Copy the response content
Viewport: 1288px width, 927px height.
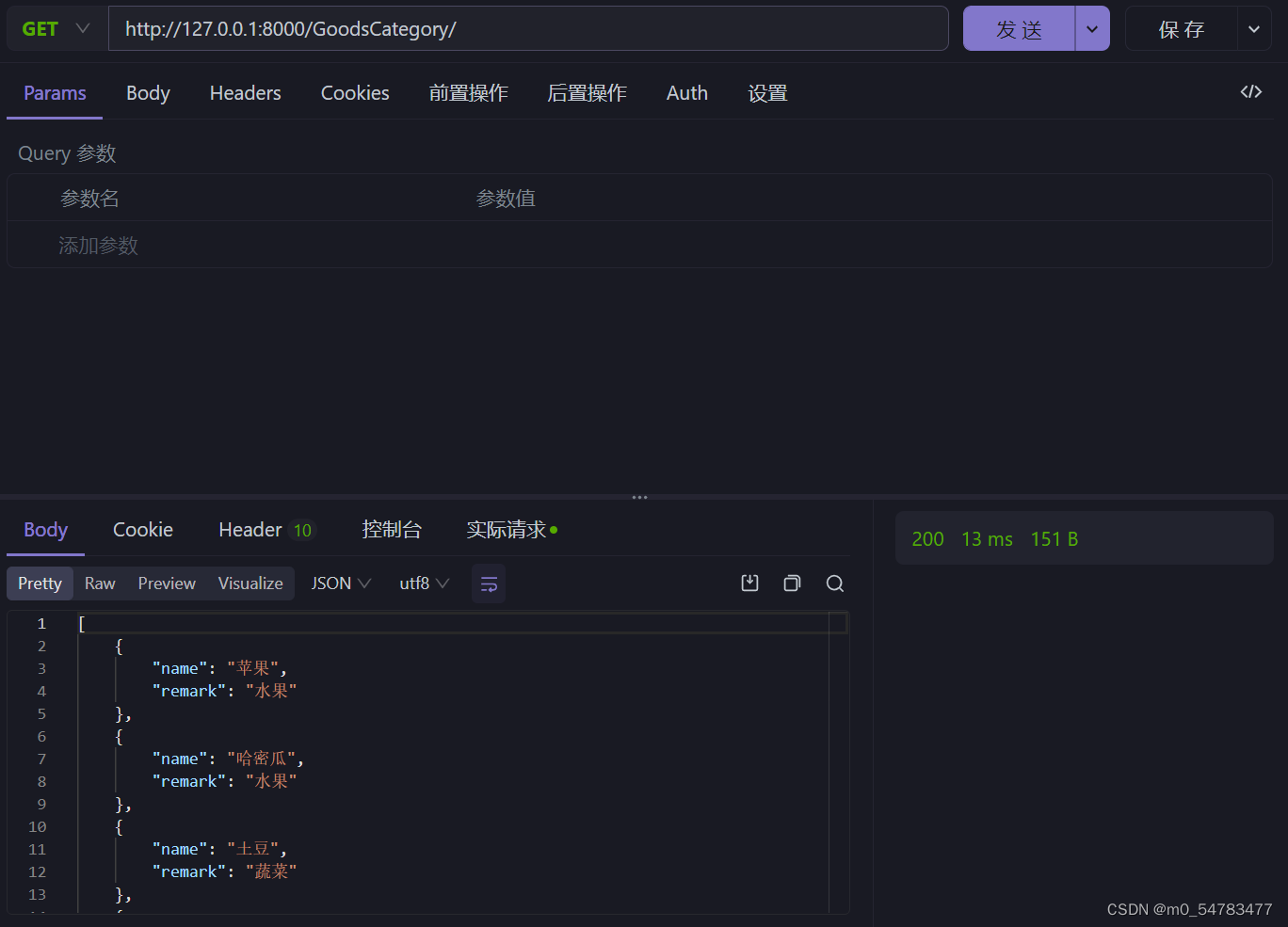pyautogui.click(x=792, y=583)
